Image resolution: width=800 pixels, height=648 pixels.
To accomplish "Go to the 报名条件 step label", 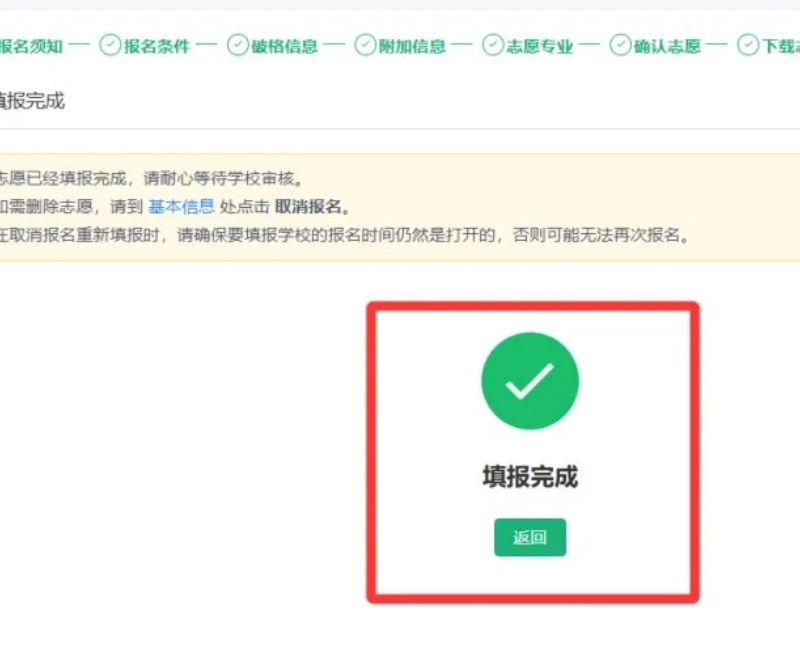I will coord(157,46).
